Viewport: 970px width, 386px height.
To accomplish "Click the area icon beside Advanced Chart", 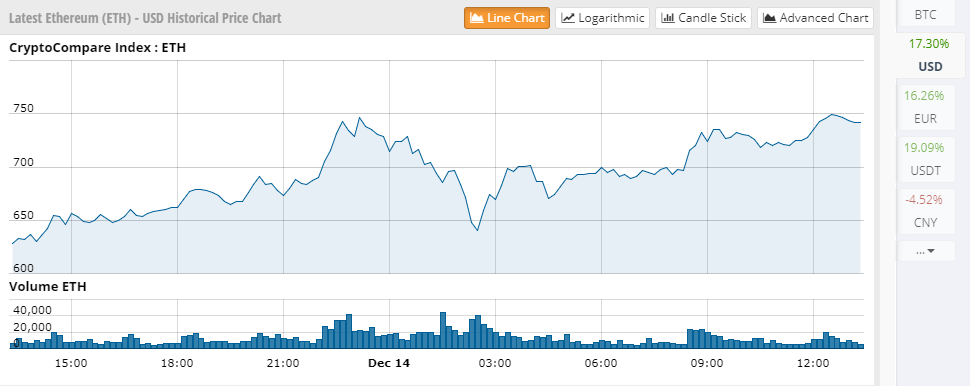I will point(770,18).
